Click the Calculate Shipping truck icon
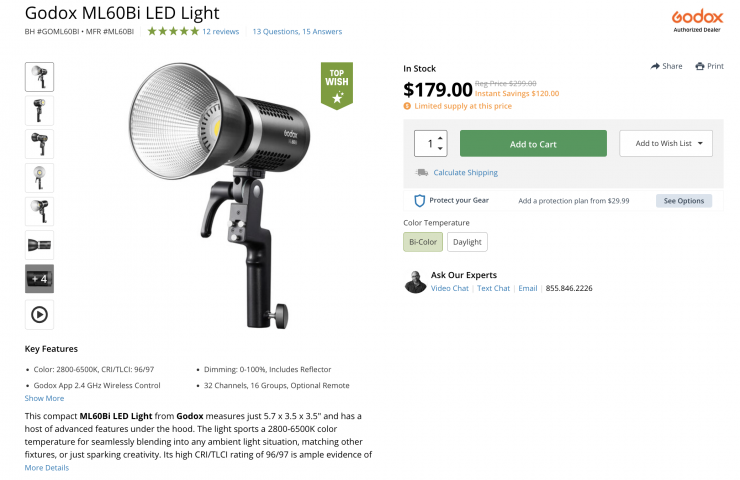The height and width of the screenshot is (480, 740). [422, 172]
